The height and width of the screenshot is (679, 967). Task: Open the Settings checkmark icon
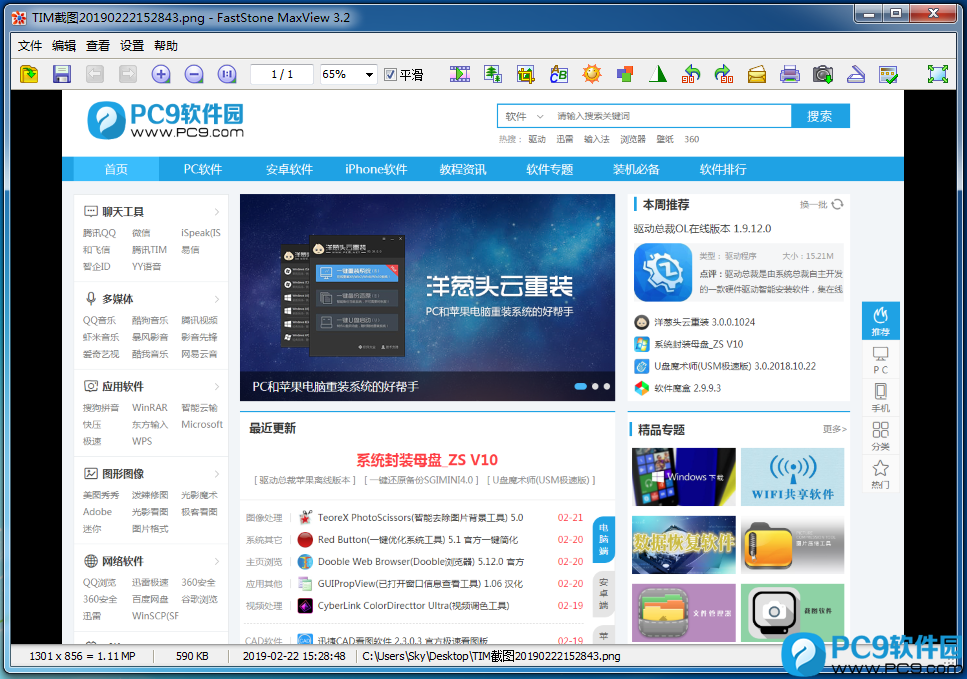click(x=889, y=75)
